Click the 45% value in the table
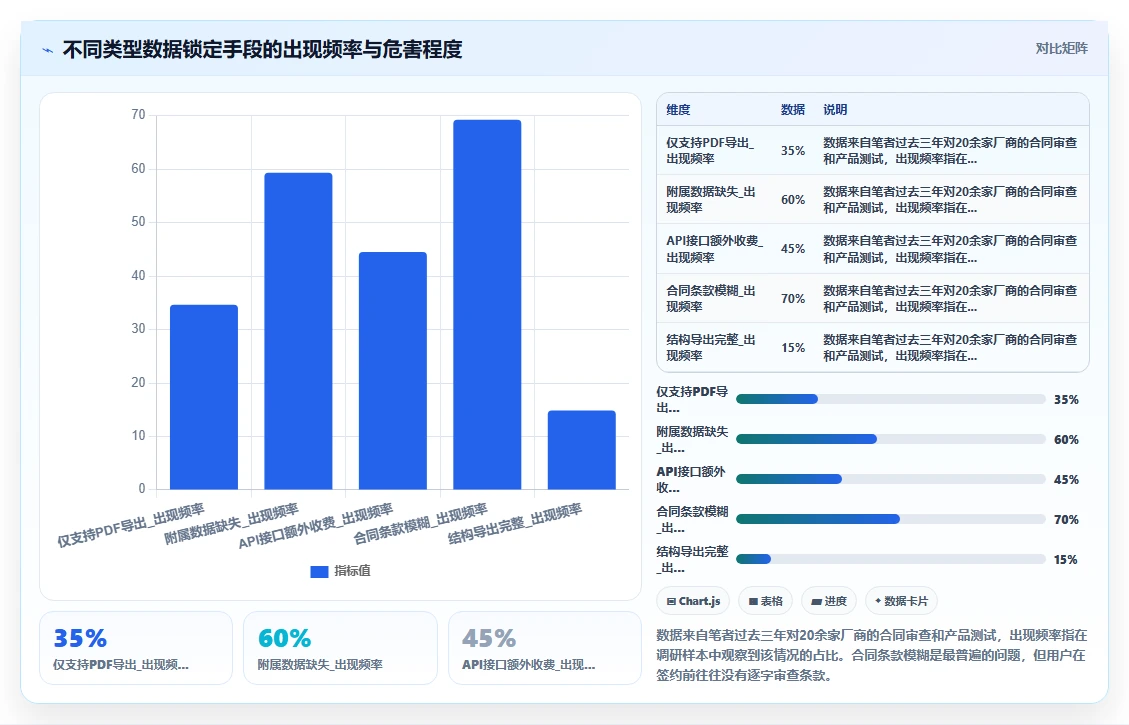This screenshot has width=1129, height=725. click(x=793, y=248)
